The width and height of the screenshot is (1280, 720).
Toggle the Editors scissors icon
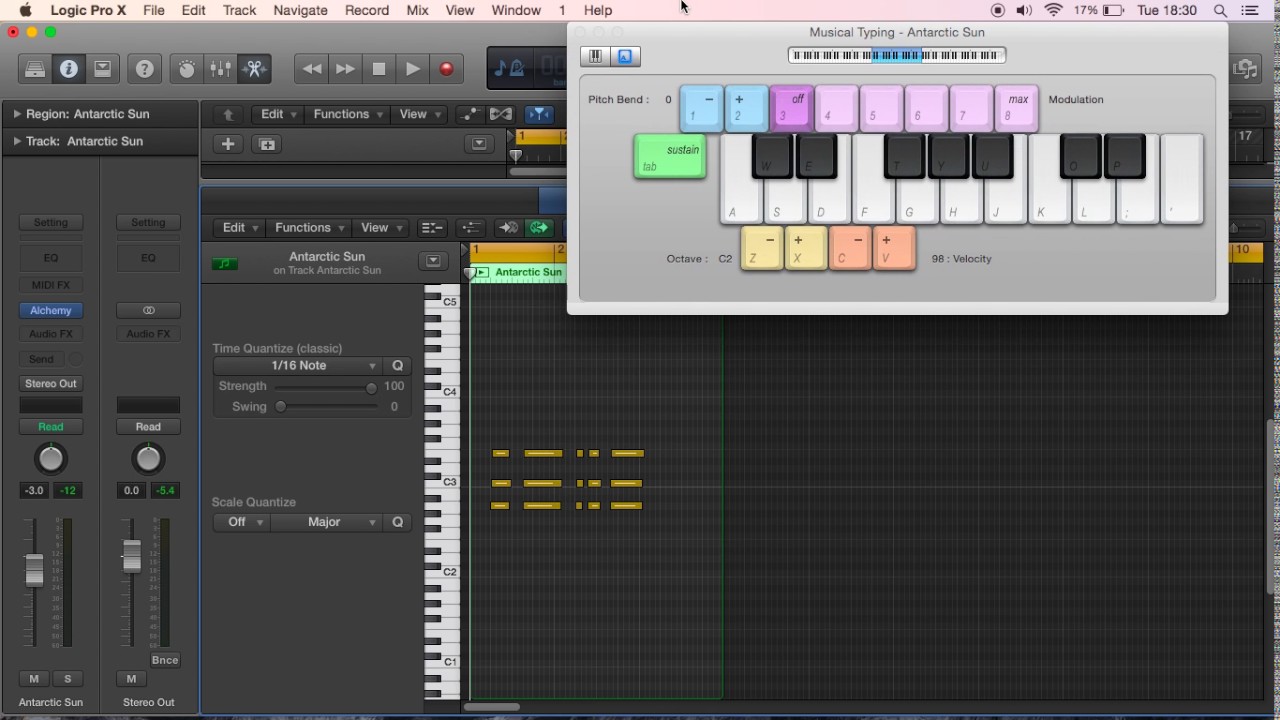tap(254, 69)
